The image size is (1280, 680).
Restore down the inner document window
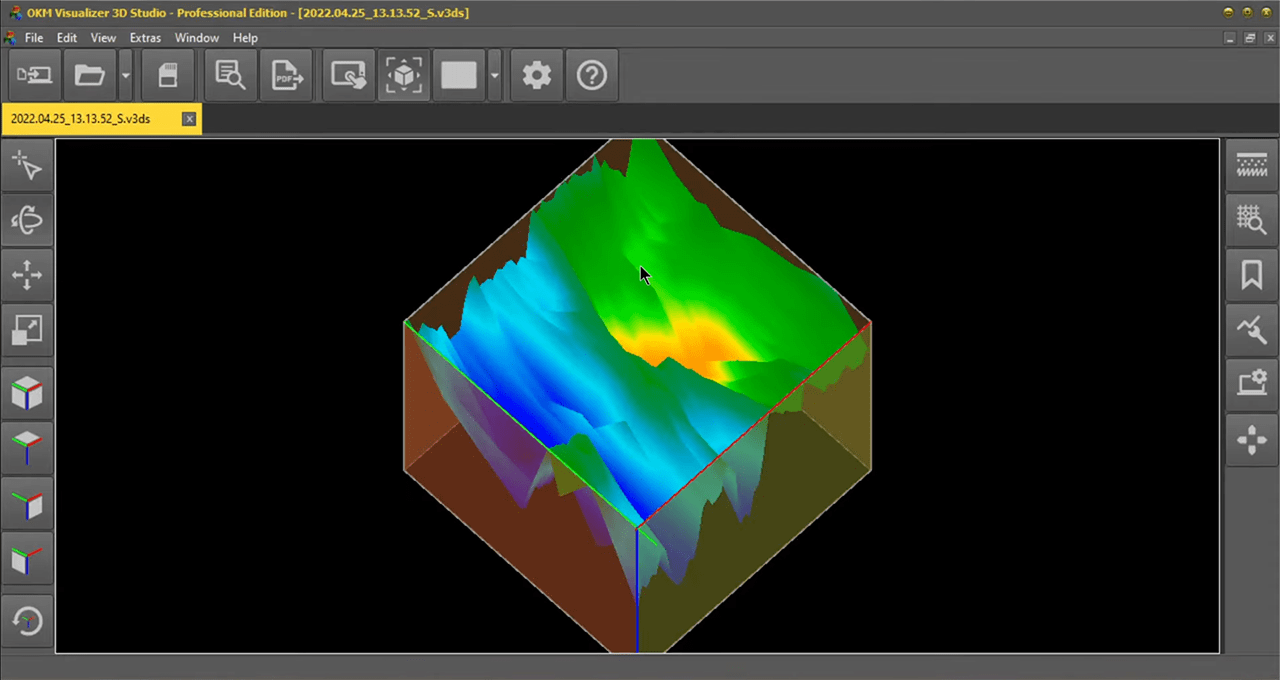1250,38
